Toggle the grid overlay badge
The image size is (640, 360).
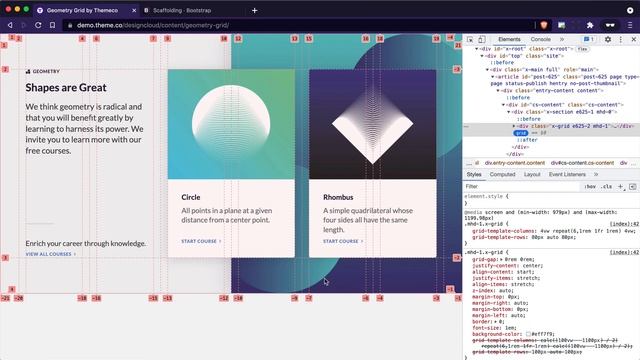[x=520, y=133]
